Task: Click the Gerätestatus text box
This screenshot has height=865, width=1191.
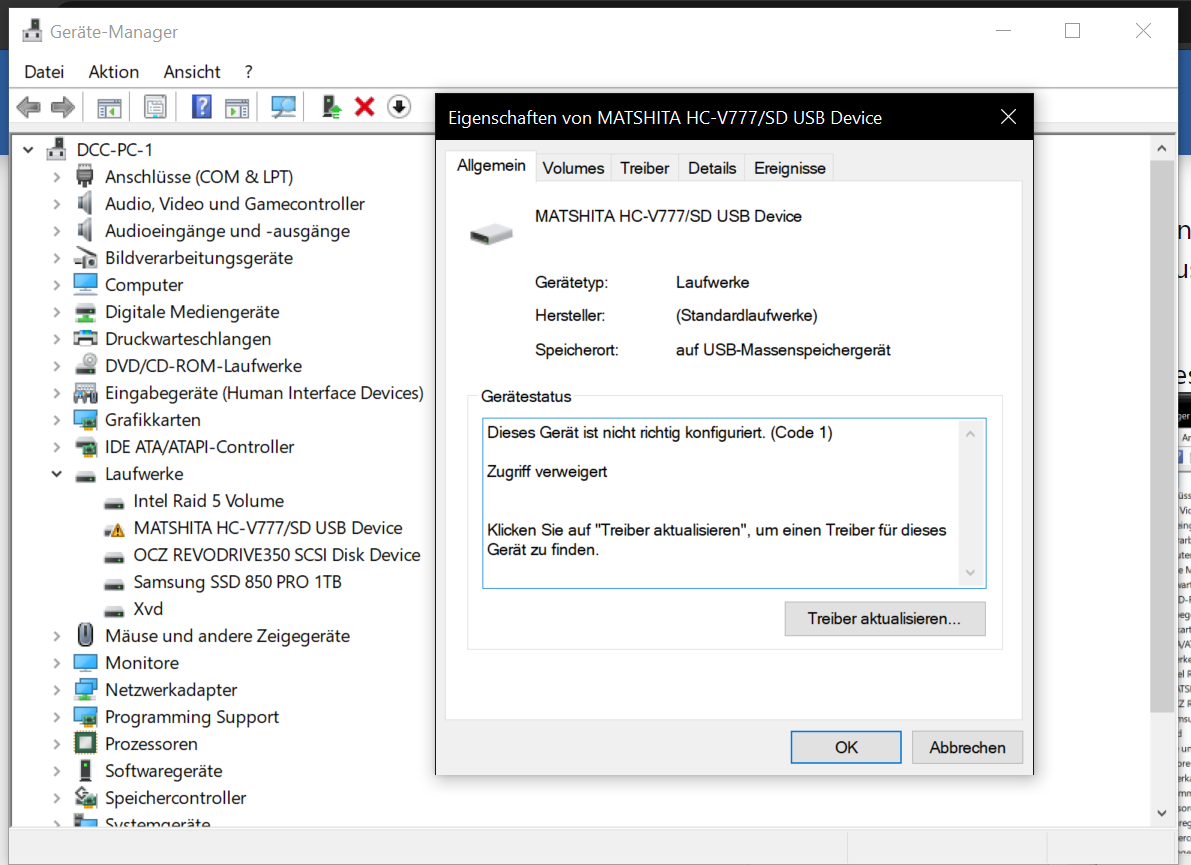Action: [x=734, y=503]
